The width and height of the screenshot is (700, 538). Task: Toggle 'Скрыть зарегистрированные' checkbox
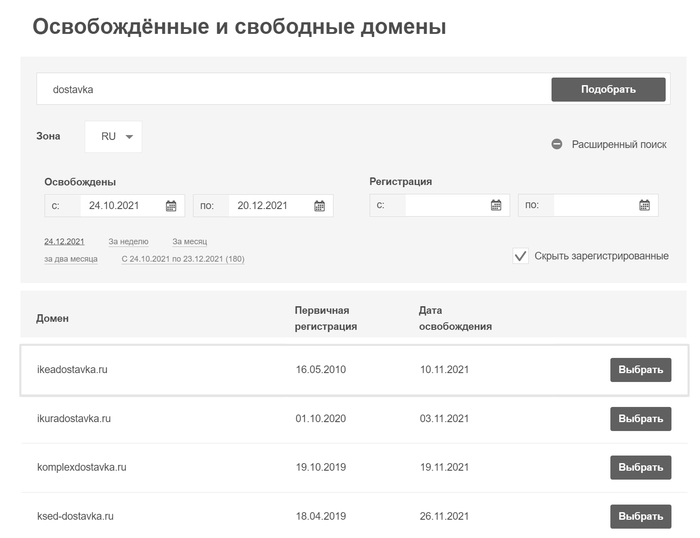(x=520, y=256)
